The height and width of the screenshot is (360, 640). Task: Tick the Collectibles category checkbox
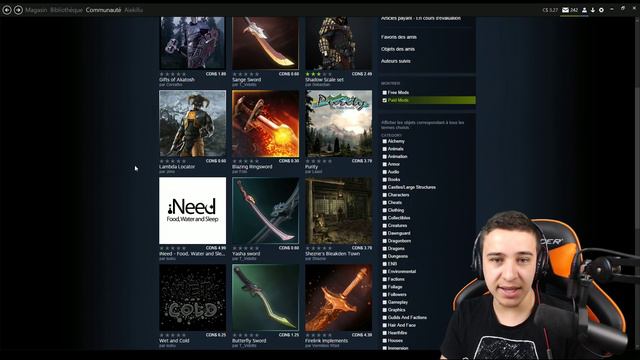(384, 218)
